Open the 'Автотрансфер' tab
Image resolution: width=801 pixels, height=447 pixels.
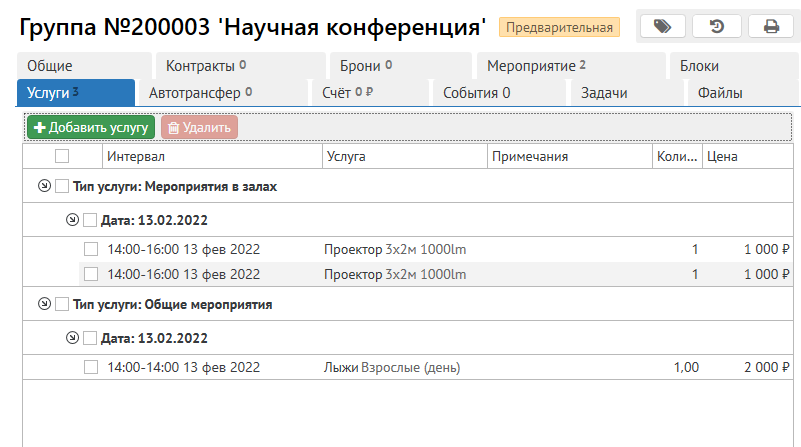200,93
